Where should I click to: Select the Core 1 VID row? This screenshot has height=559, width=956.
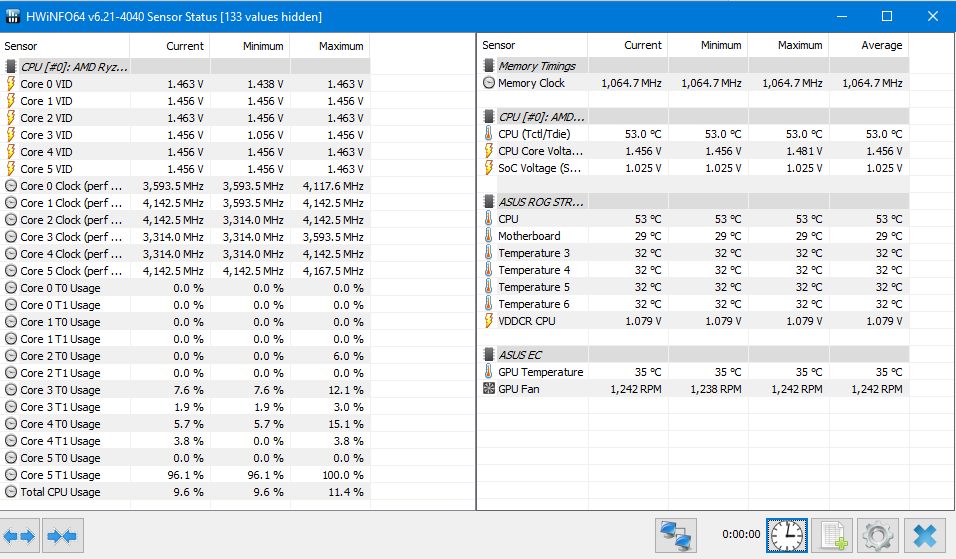click(185, 101)
